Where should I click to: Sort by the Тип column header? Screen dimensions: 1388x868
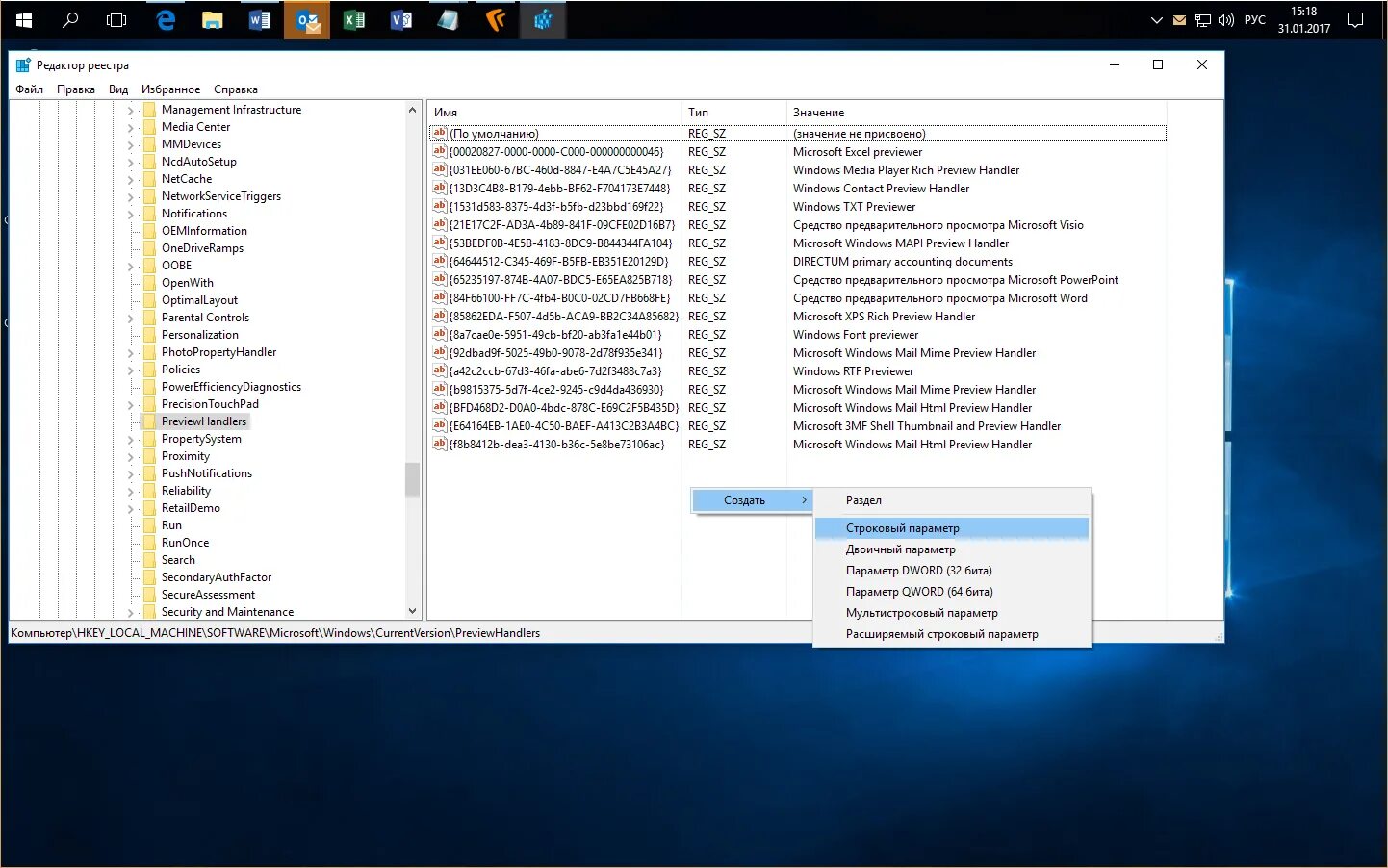click(734, 113)
